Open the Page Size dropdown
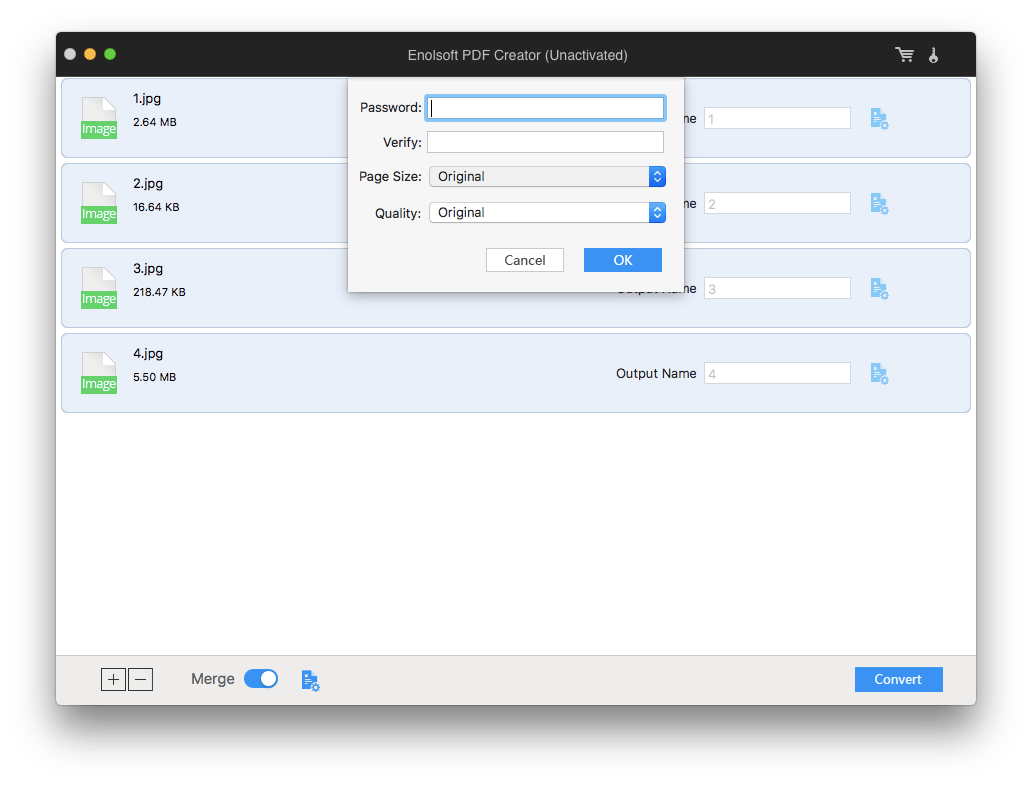Screen dimensions: 1032x785 (547, 176)
